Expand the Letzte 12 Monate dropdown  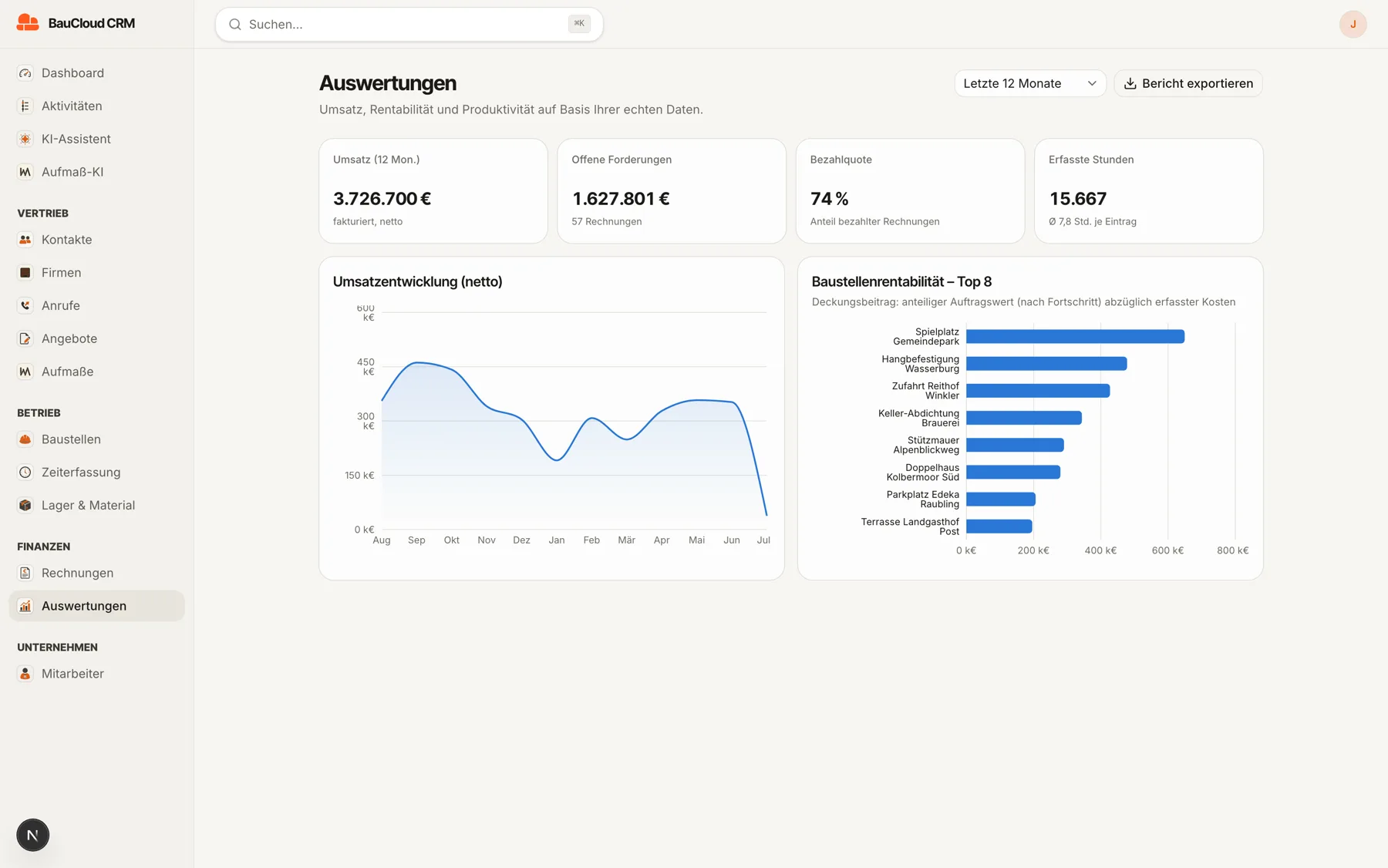point(1029,83)
